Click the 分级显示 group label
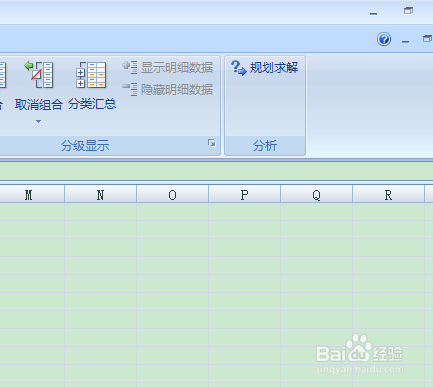The height and width of the screenshot is (387, 433). pos(85,146)
